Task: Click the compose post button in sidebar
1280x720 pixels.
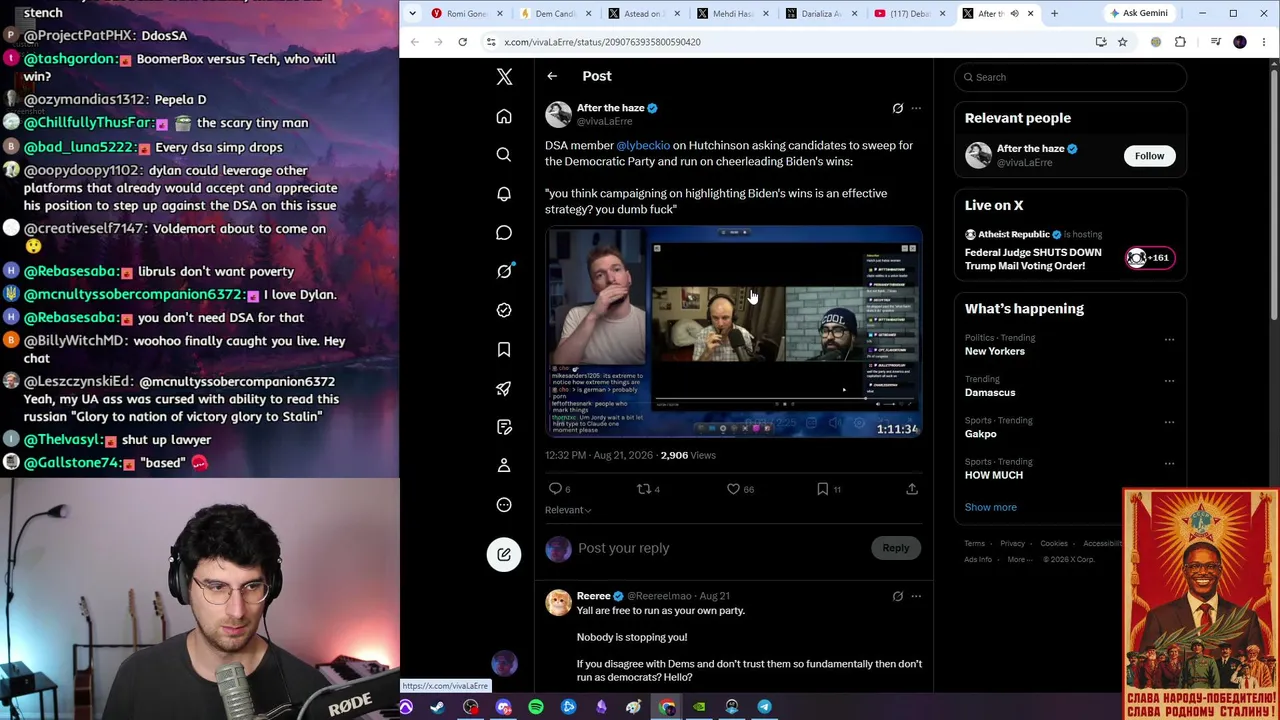Action: (x=504, y=555)
